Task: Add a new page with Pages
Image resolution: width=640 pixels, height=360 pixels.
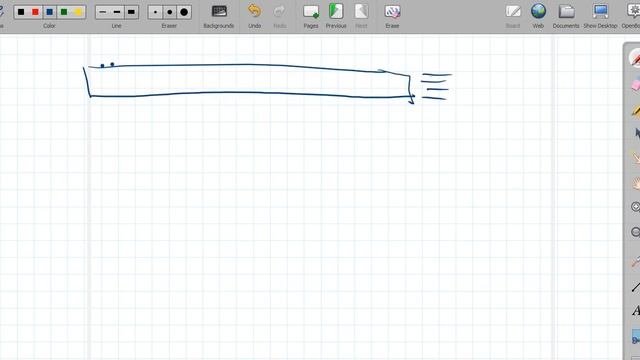Action: point(311,16)
